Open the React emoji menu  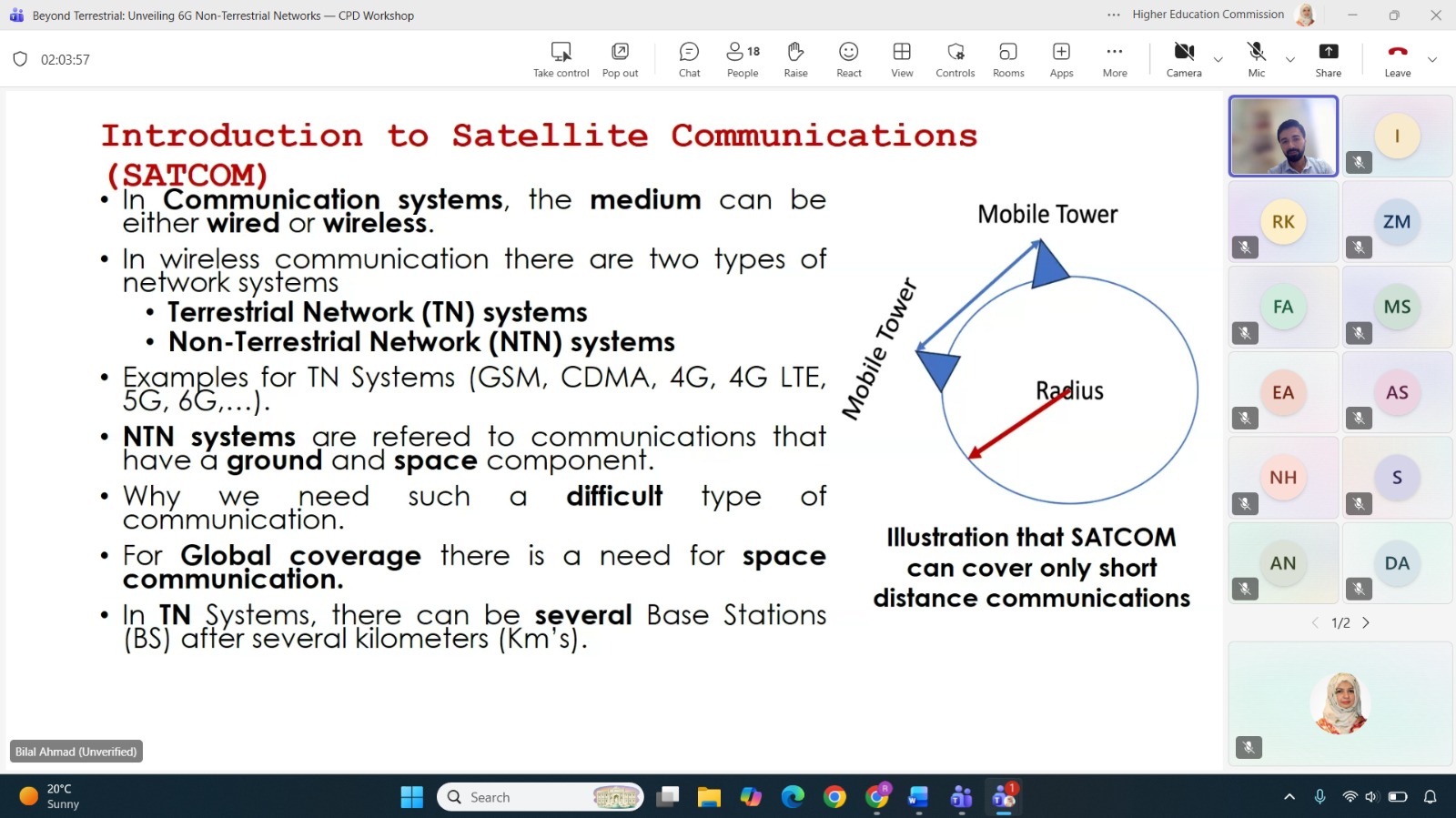click(x=848, y=59)
